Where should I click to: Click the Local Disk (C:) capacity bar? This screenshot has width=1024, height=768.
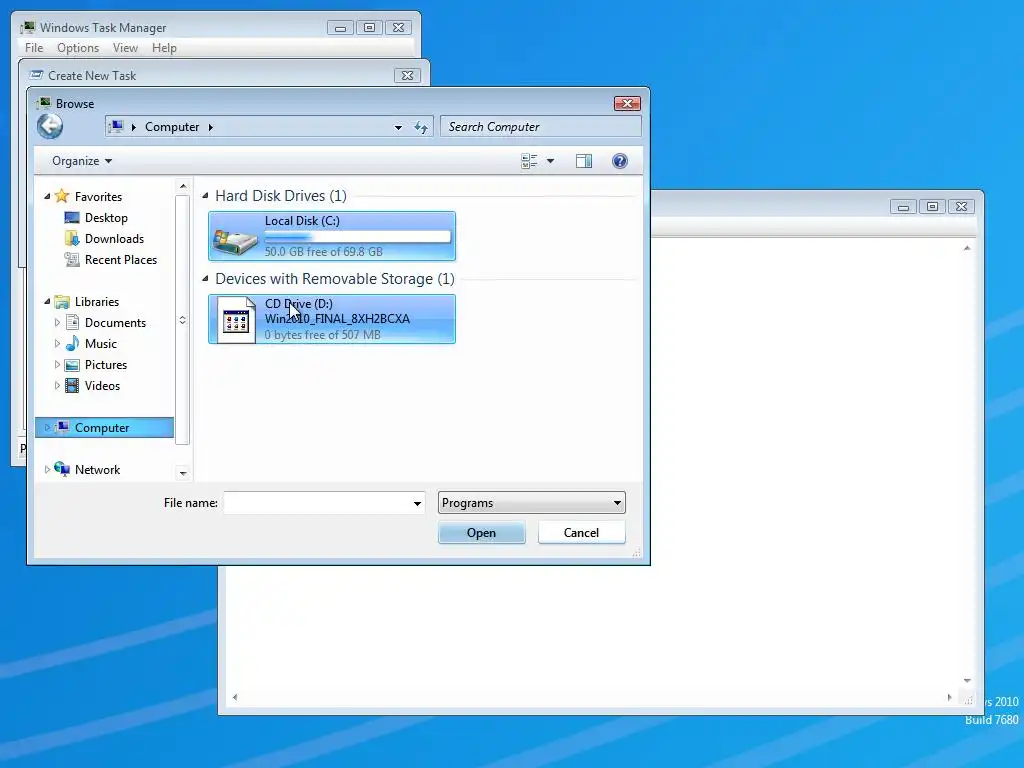(357, 236)
